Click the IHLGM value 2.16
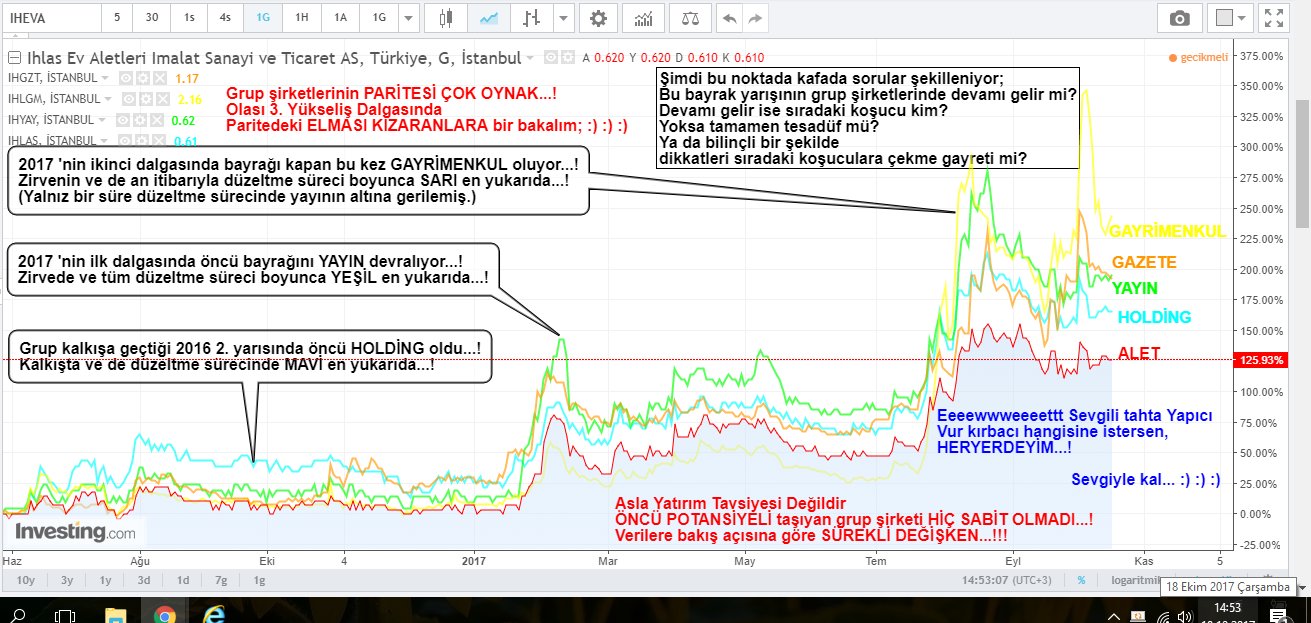The image size is (1311, 623). pyautogui.click(x=190, y=99)
